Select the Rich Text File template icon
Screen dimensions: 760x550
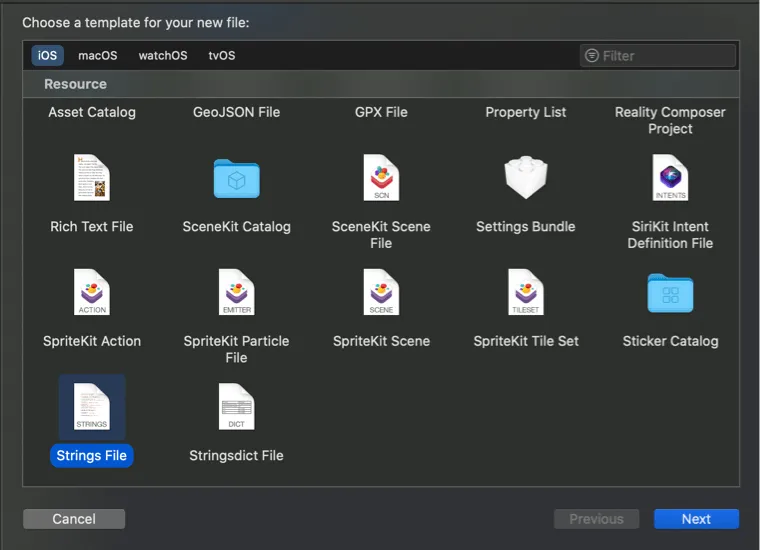point(91,178)
